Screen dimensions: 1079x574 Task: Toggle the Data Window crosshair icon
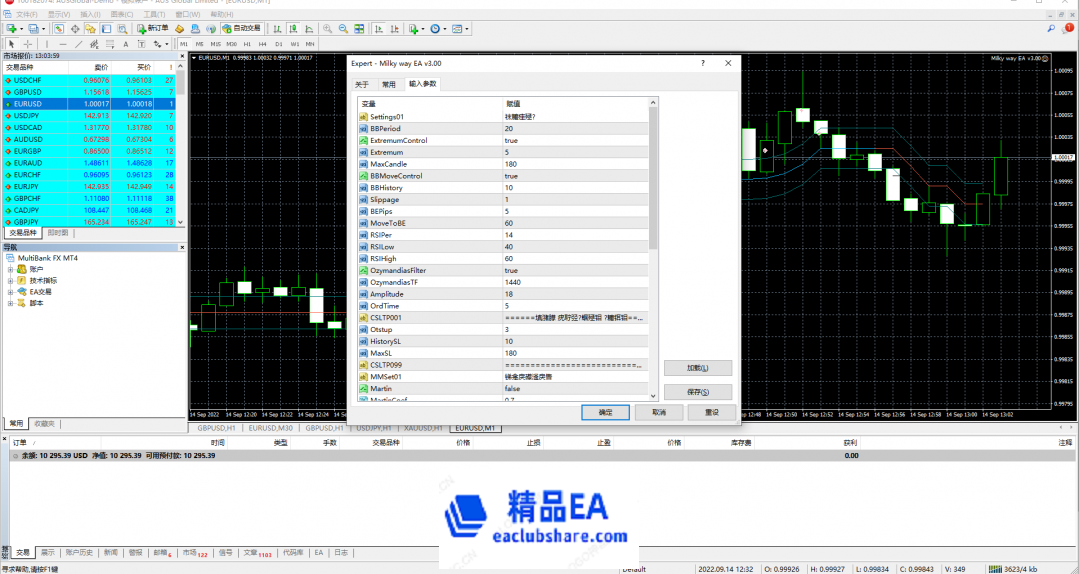point(75,29)
